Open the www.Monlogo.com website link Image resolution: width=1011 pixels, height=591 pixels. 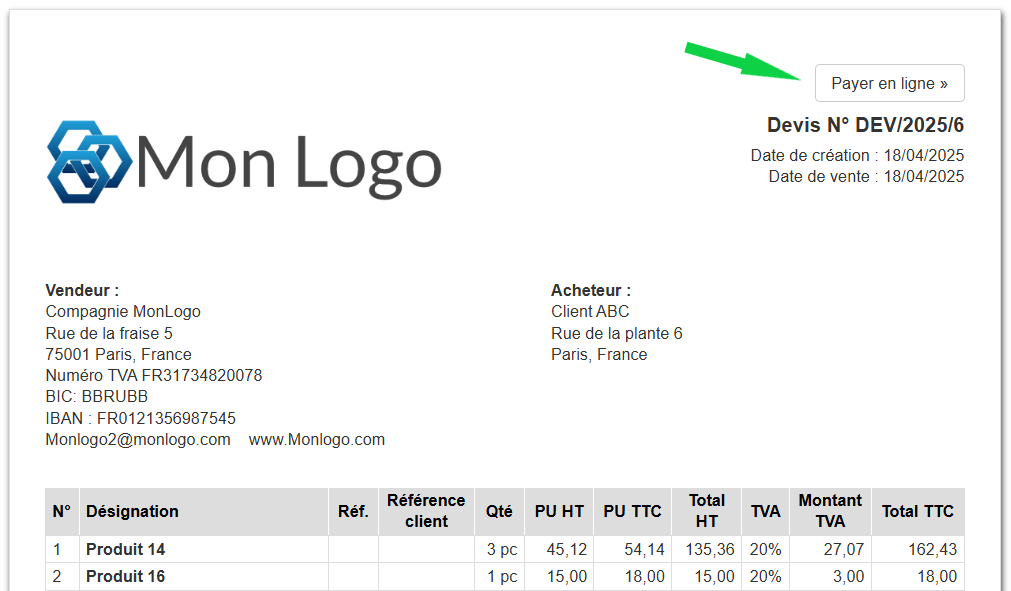[317, 439]
